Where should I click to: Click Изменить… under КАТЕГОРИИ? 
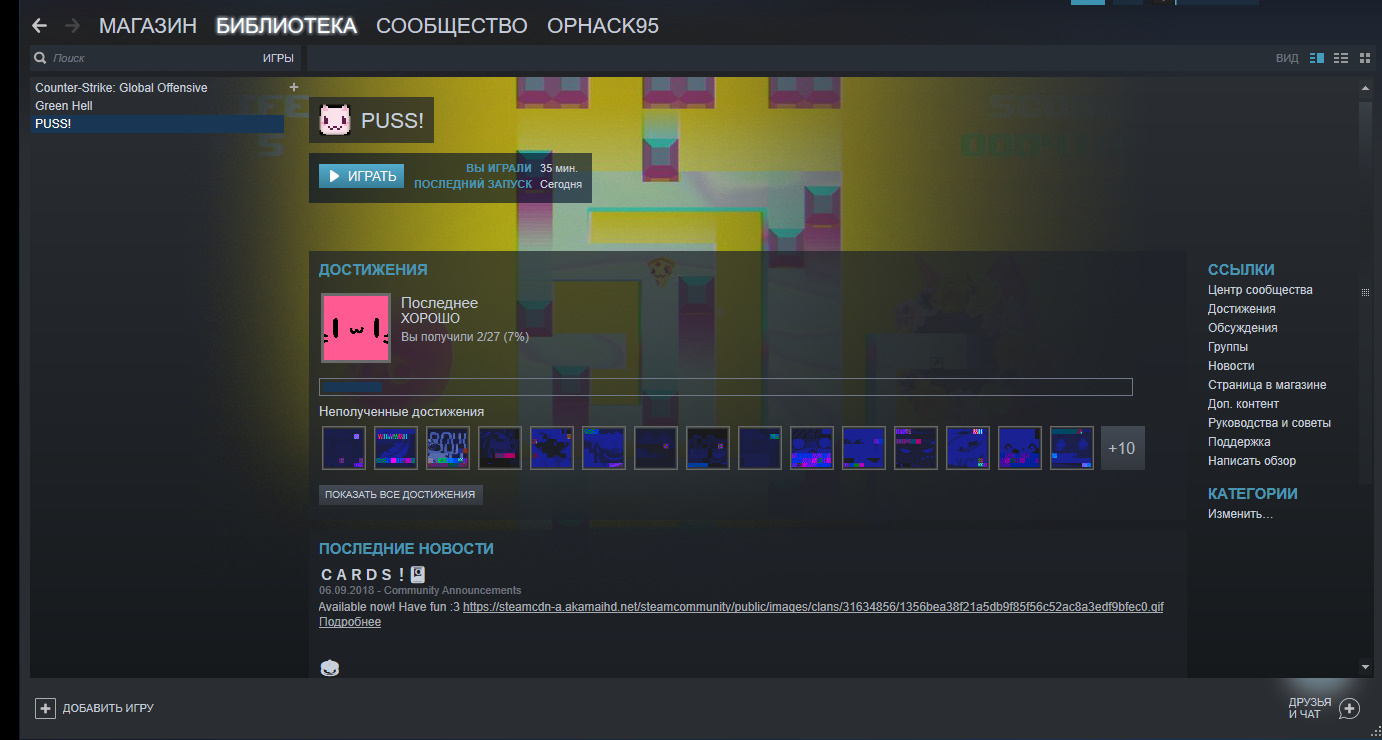coord(1241,514)
